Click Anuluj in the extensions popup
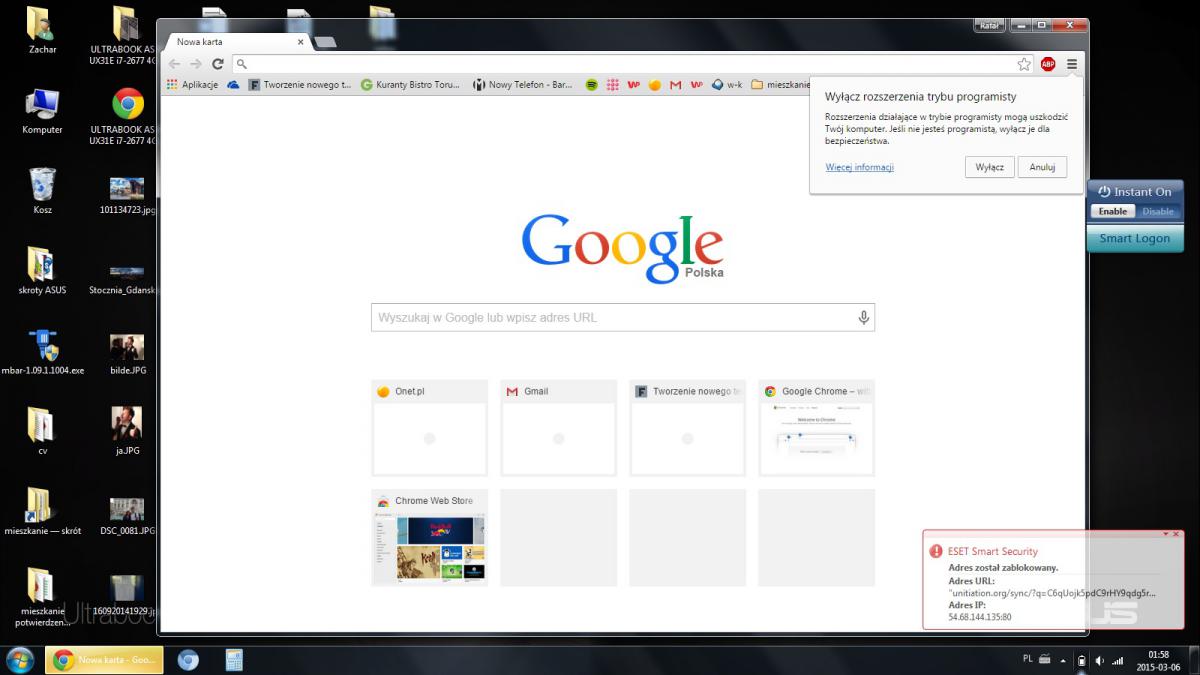This screenshot has height=675, width=1200. pyautogui.click(x=1043, y=167)
